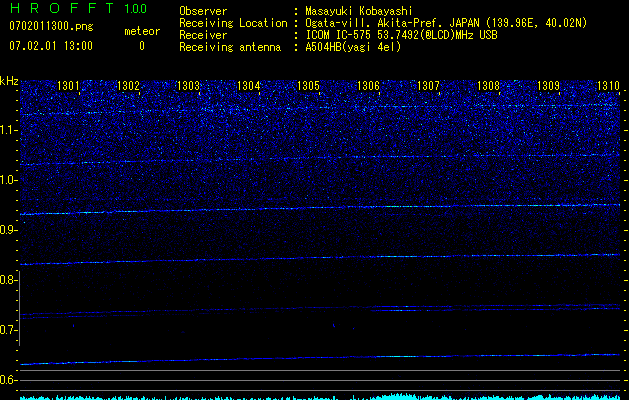Click the 0.6 frequency axis label
Viewport: 629px width, 400px height.
click(7, 380)
